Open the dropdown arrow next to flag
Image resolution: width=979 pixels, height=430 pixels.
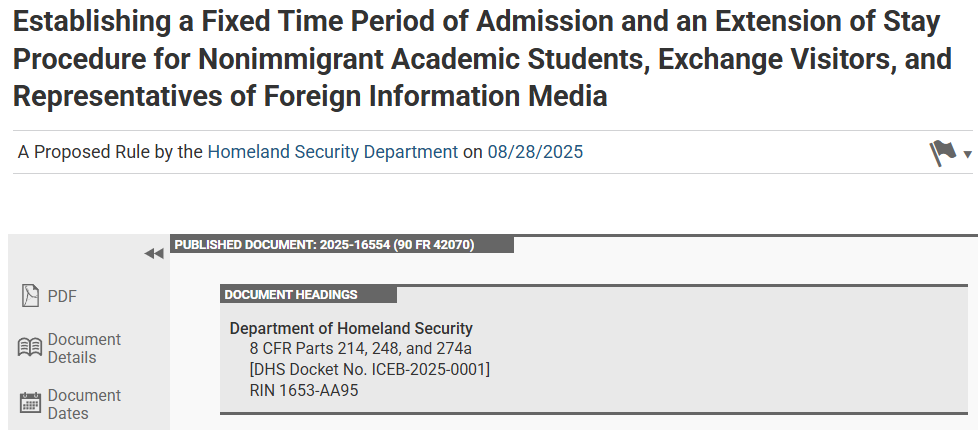pos(967,154)
